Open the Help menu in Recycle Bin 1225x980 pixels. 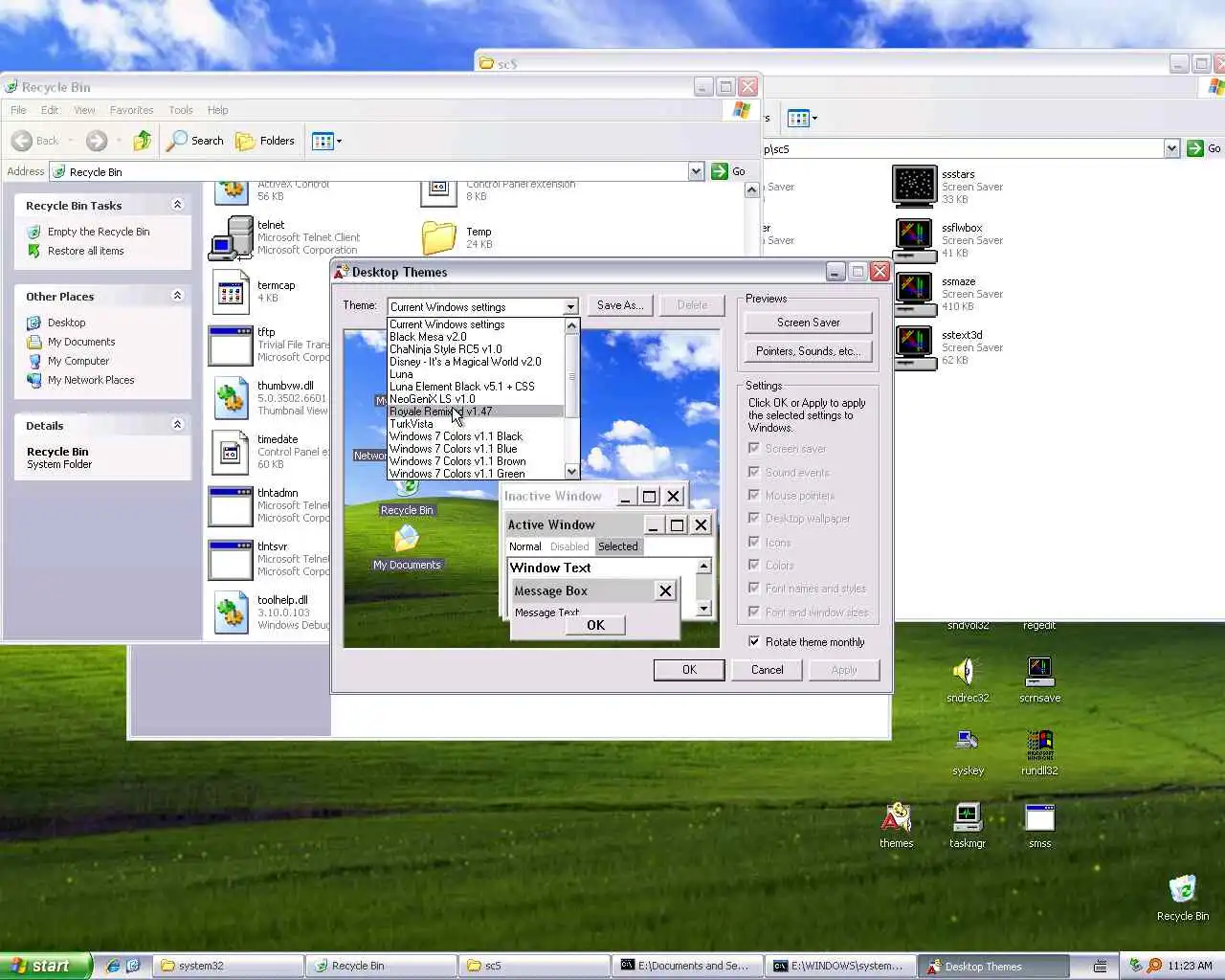pos(218,110)
